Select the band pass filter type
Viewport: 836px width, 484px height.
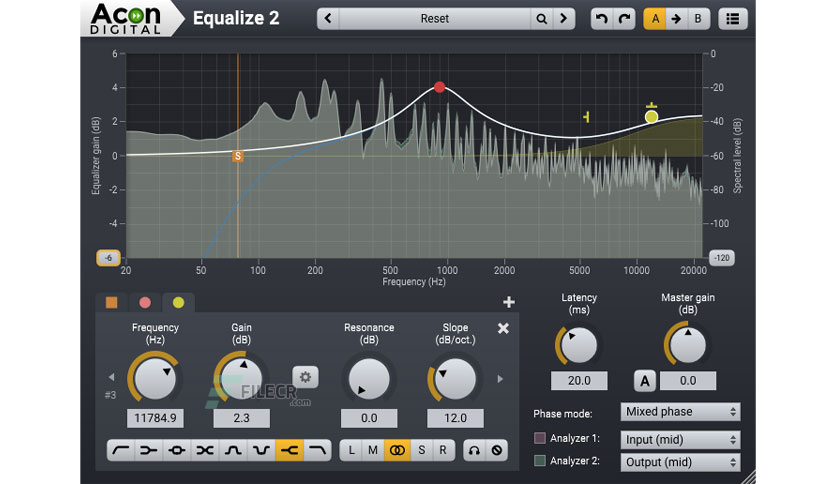pos(233,450)
